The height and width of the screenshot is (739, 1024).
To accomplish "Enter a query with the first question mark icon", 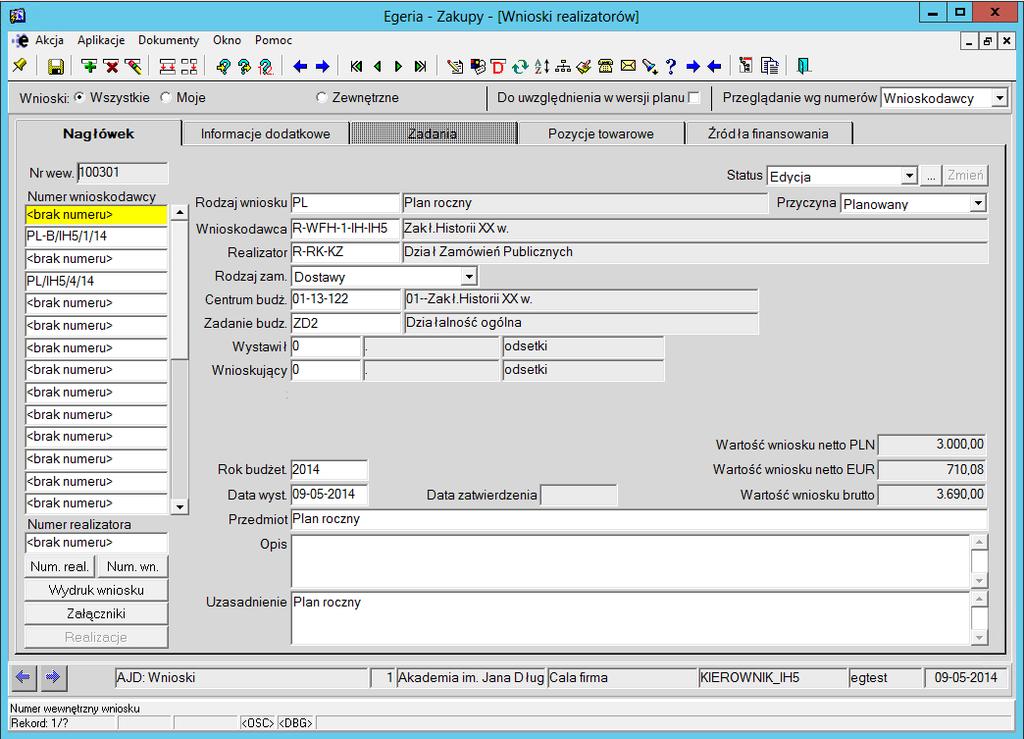I will pos(223,66).
